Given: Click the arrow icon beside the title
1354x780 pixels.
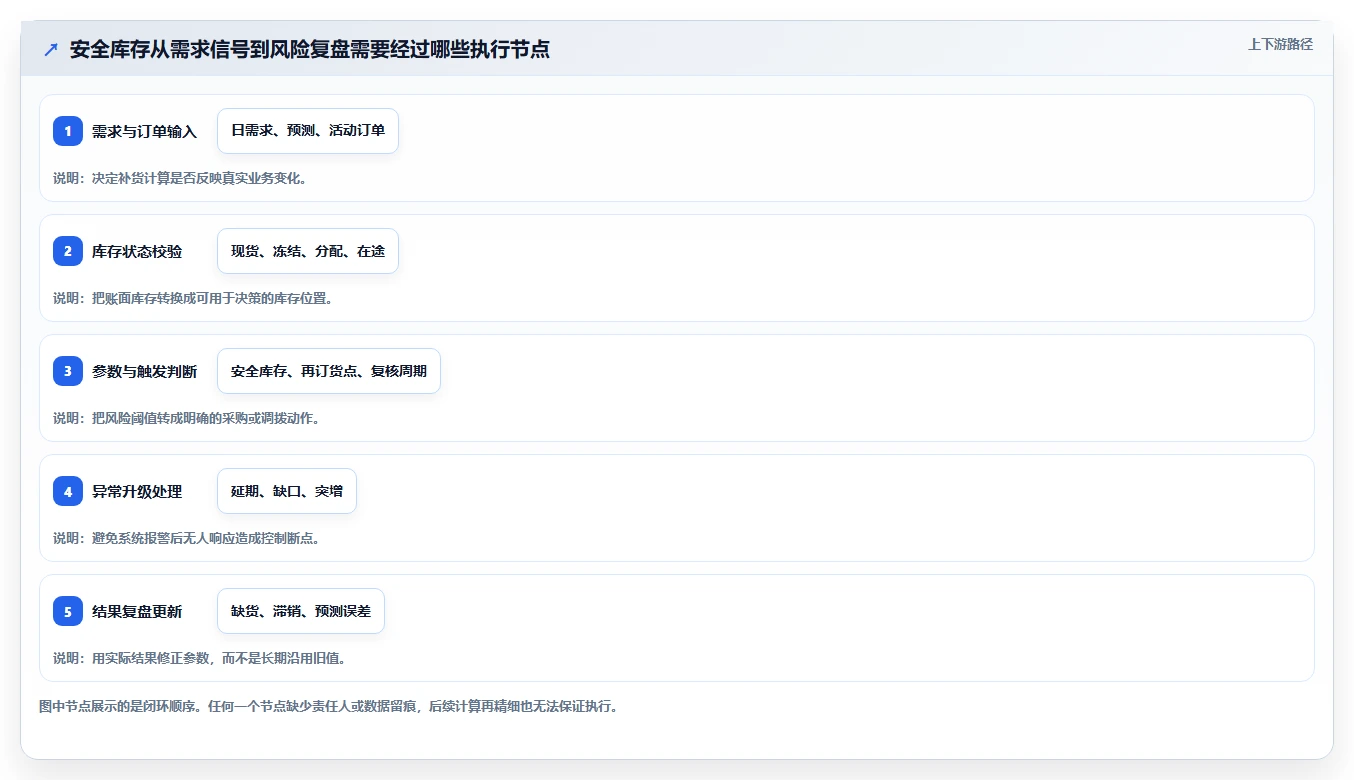Looking at the screenshot, I should (x=51, y=49).
